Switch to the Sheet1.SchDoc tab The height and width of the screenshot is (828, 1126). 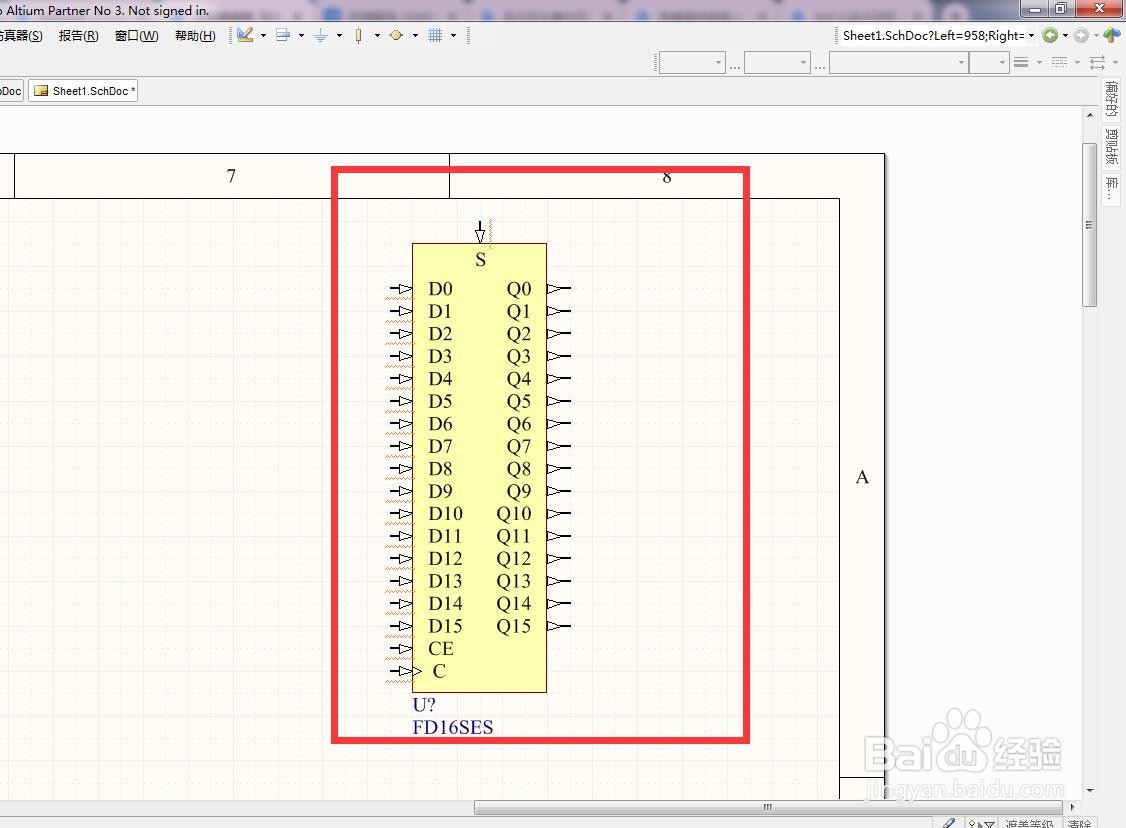click(83, 91)
